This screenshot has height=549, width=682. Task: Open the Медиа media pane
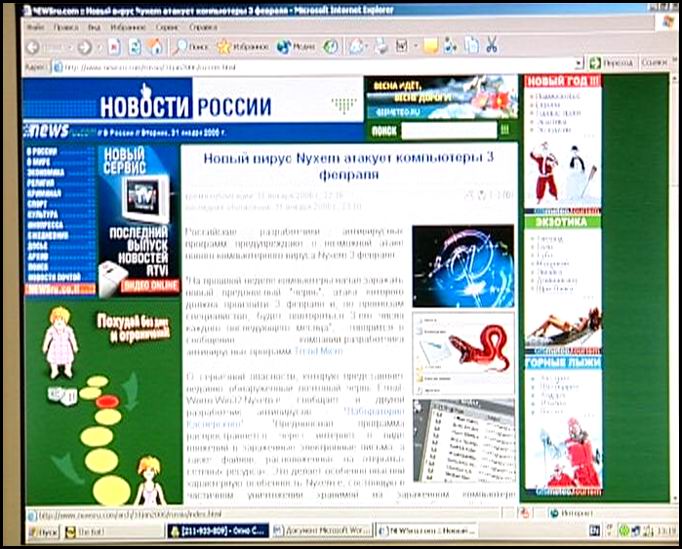click(296, 47)
